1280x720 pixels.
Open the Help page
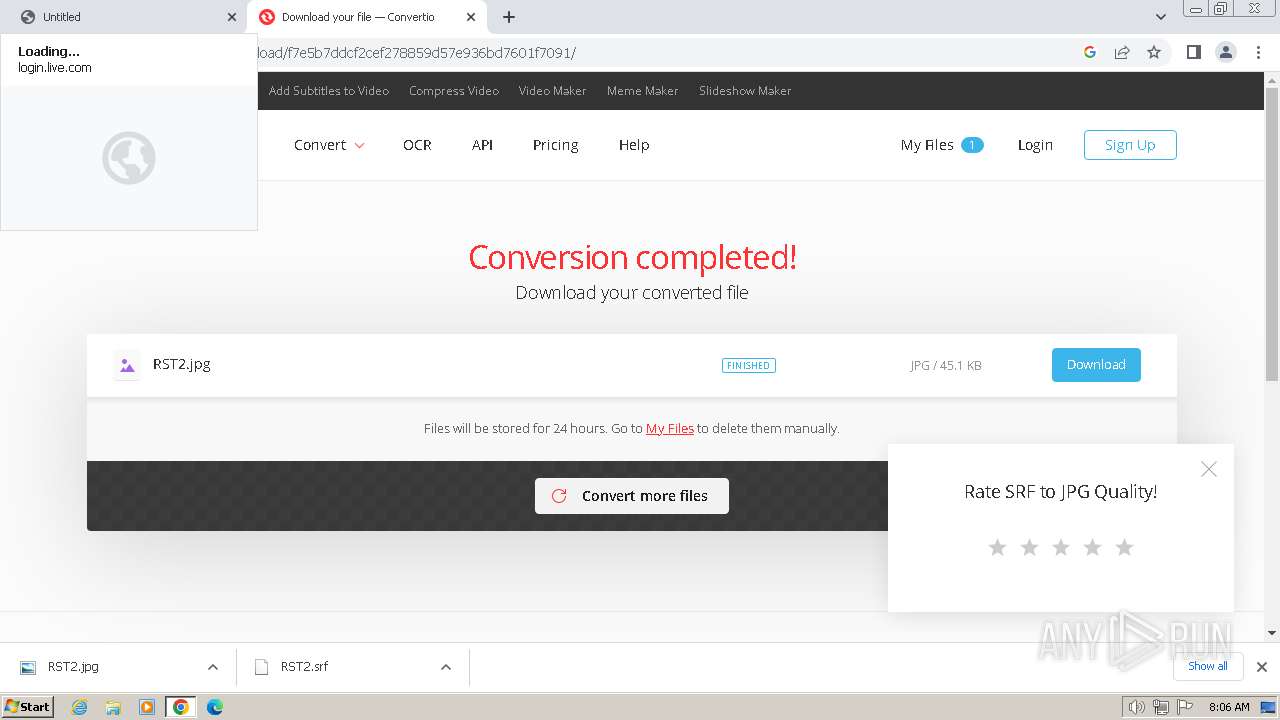pyautogui.click(x=634, y=145)
